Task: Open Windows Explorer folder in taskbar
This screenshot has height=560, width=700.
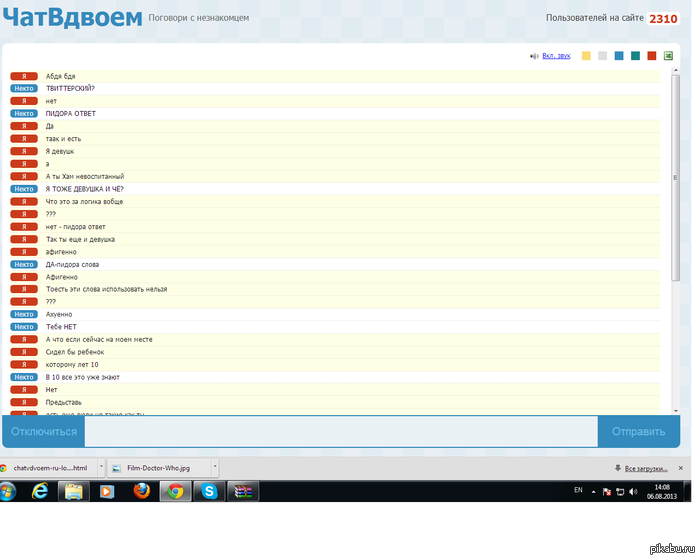Action: (75, 491)
